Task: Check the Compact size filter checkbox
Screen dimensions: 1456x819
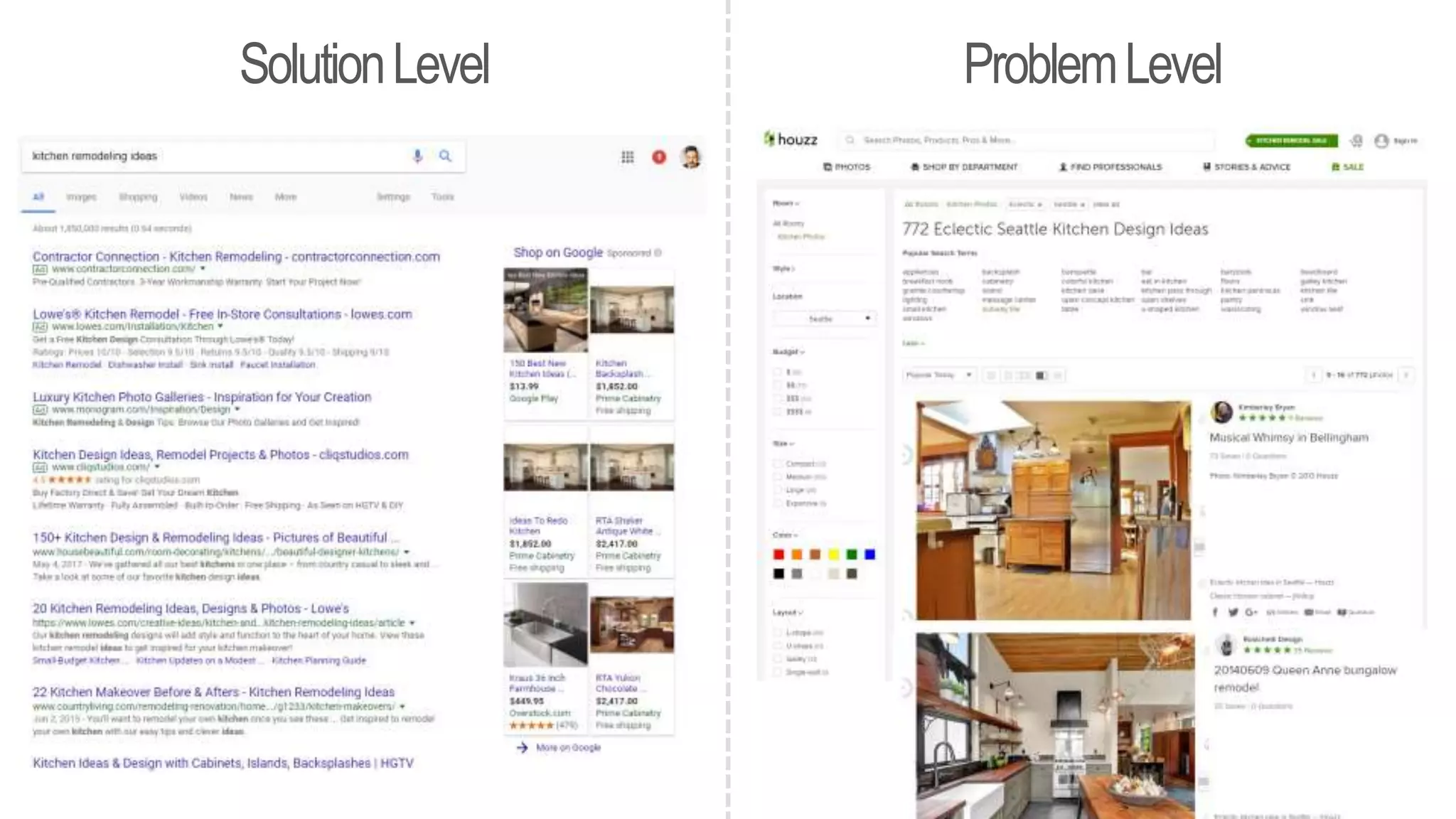Action: click(778, 464)
